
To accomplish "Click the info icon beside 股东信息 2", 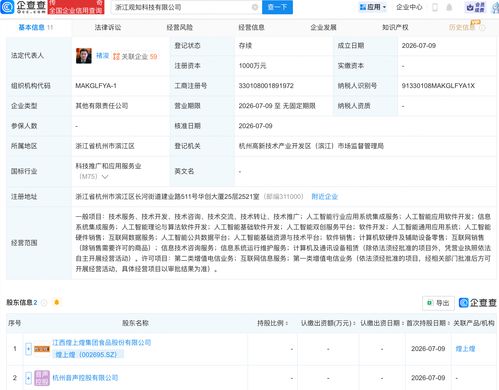I will [x=44, y=303].
